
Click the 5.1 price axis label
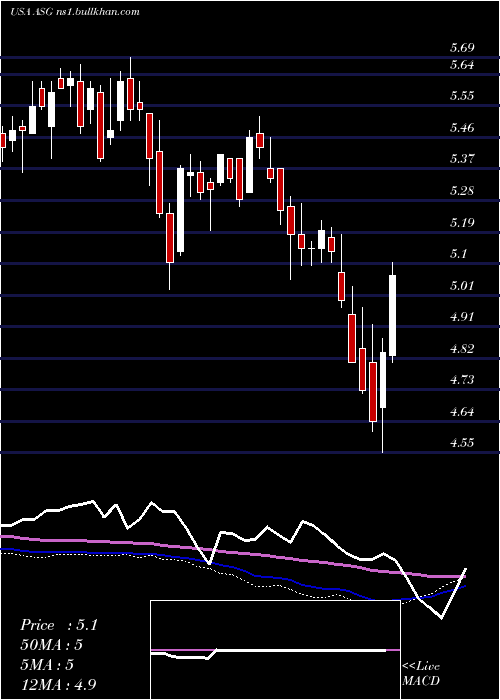click(x=458, y=254)
